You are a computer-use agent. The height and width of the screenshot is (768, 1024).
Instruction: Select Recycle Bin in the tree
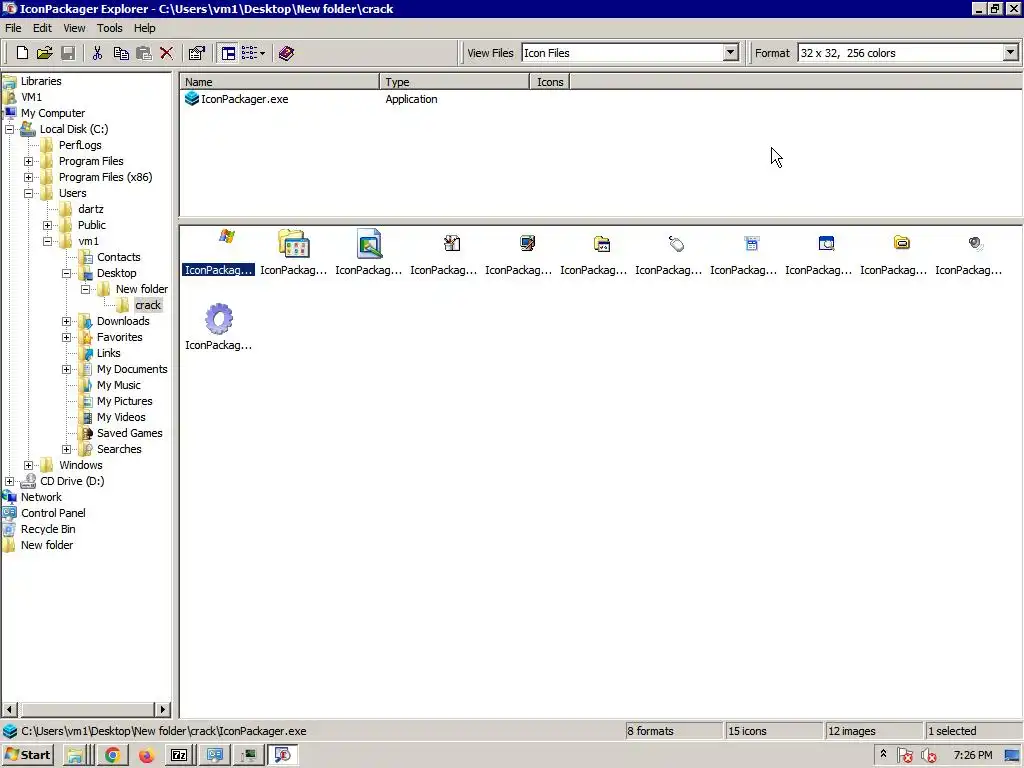tap(48, 529)
